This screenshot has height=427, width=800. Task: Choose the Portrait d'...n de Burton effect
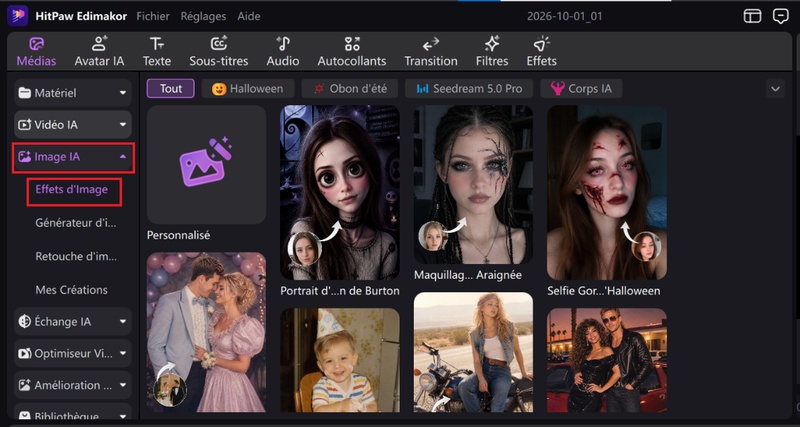(x=340, y=193)
